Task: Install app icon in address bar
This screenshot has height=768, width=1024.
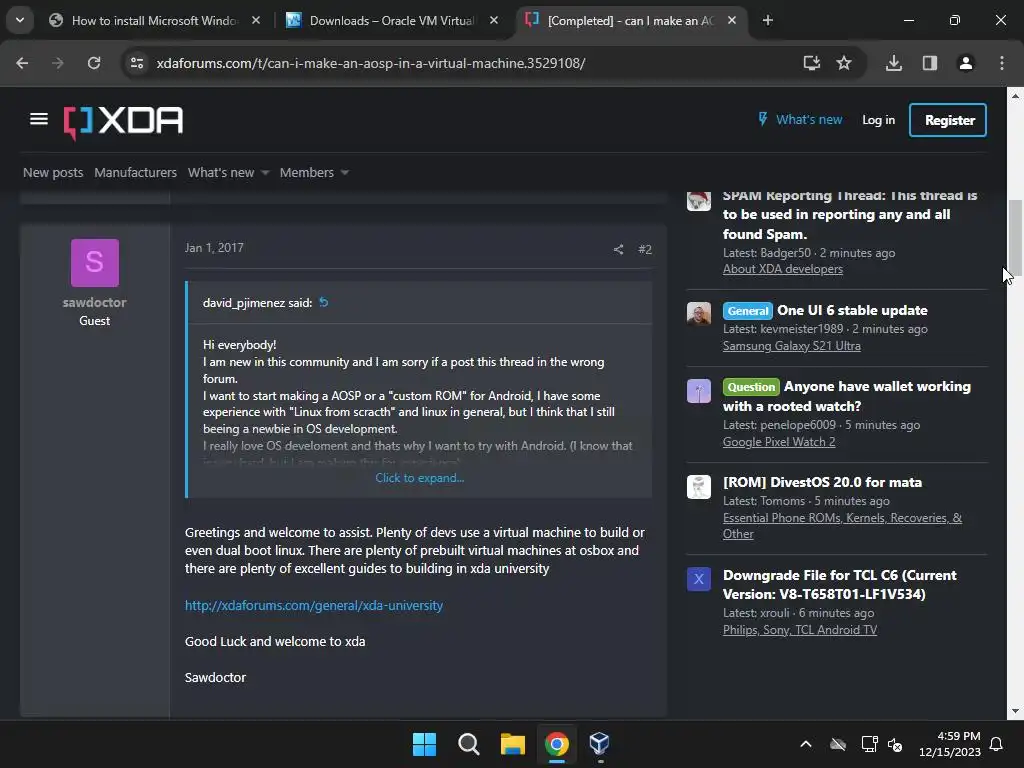Action: (x=812, y=63)
